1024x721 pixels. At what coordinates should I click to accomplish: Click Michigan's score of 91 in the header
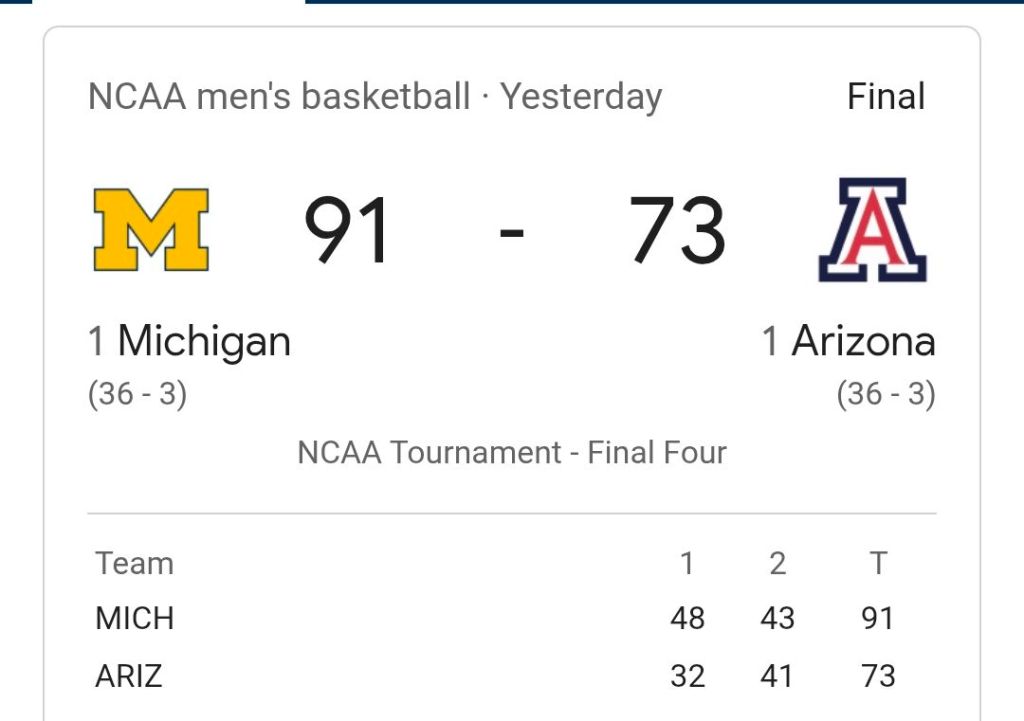(x=348, y=231)
